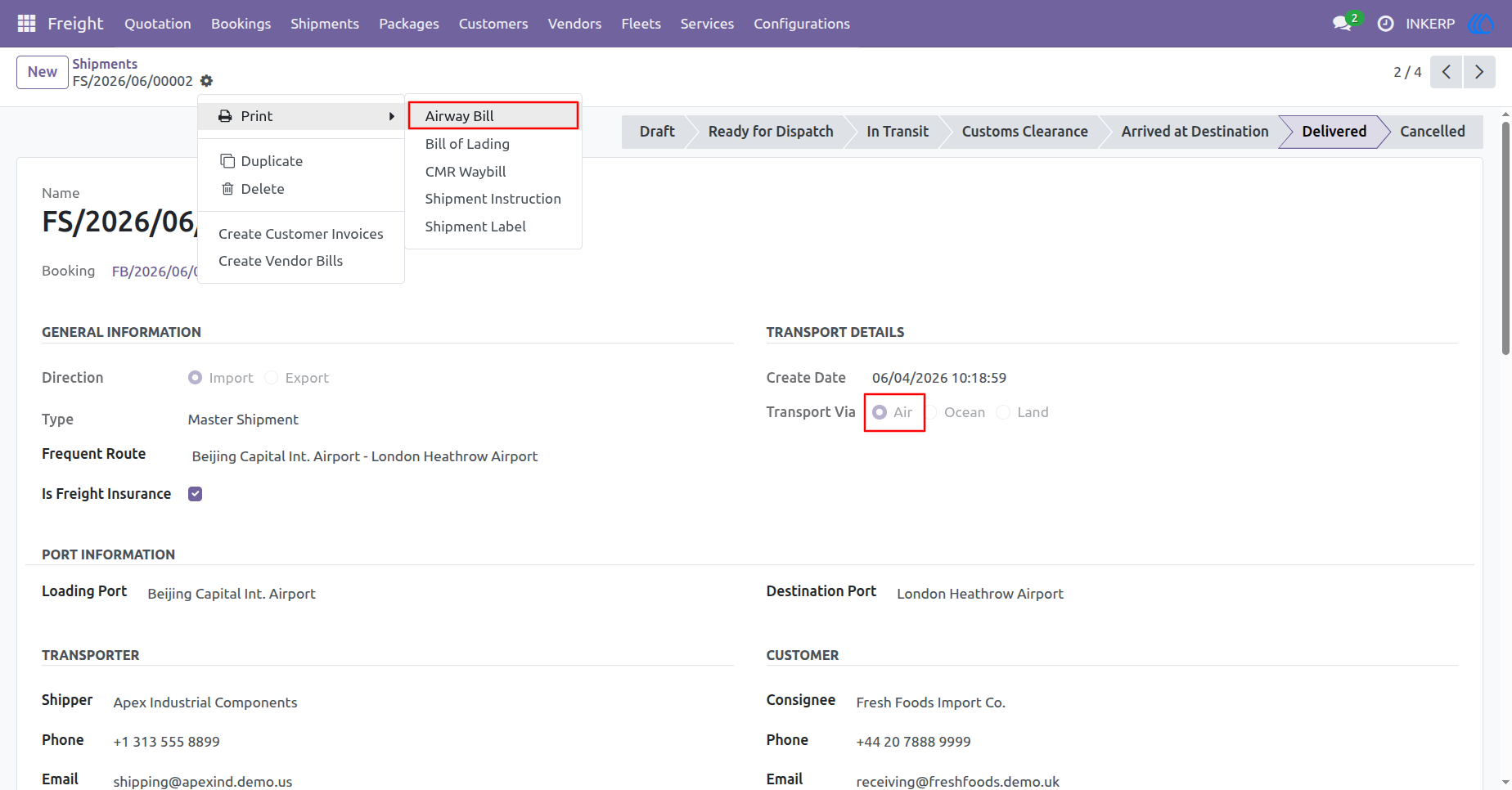Go to next record arrow

(x=1479, y=72)
